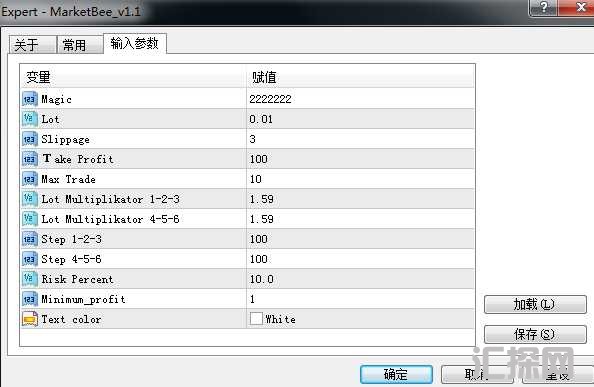Viewport: 594px width, 387px height.
Task: Click the Step 1-2-3 value 100
Action: pyautogui.click(x=259, y=239)
